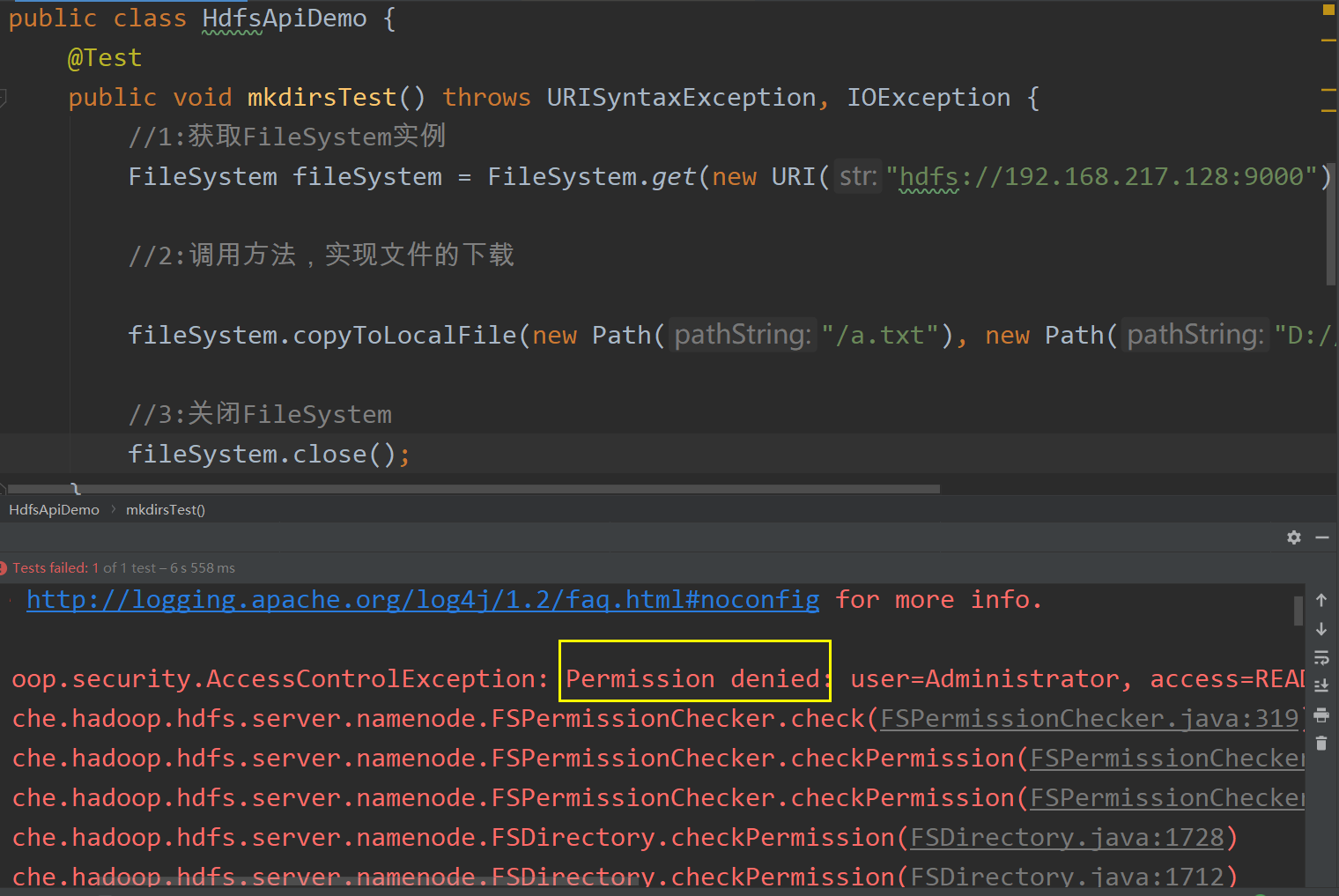The width and height of the screenshot is (1339, 896).
Task: Clear console with the trash icon
Action: coord(1321,743)
